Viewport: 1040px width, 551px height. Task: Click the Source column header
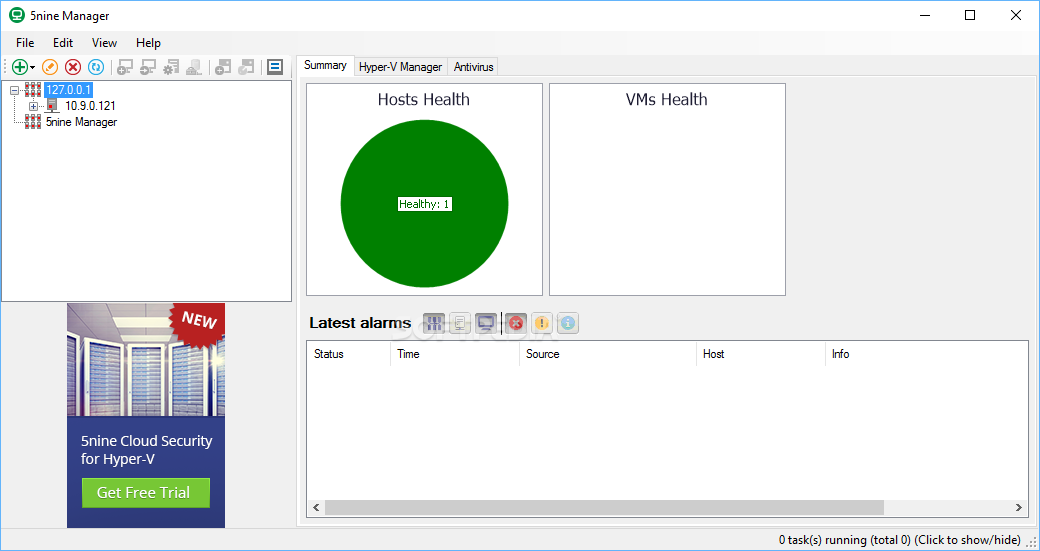(608, 354)
